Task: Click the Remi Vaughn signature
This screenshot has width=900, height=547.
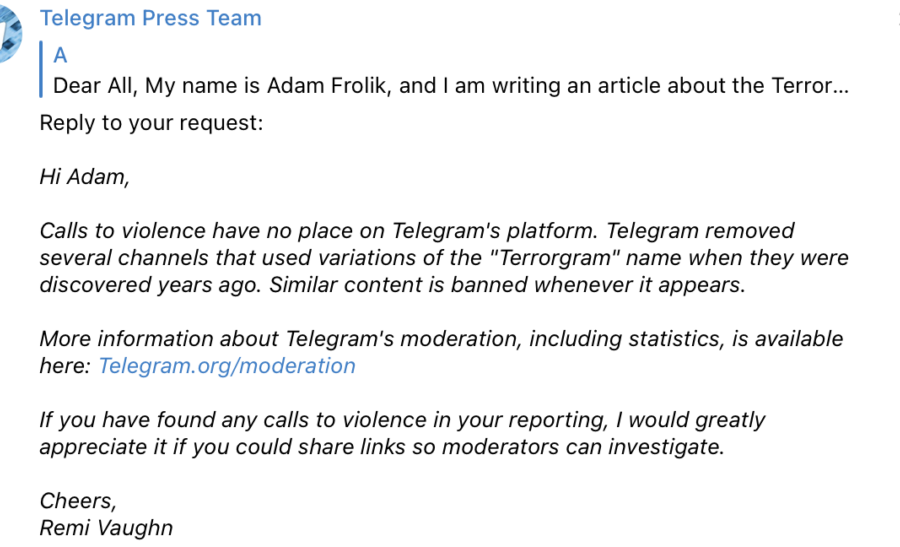Action: pos(106,528)
